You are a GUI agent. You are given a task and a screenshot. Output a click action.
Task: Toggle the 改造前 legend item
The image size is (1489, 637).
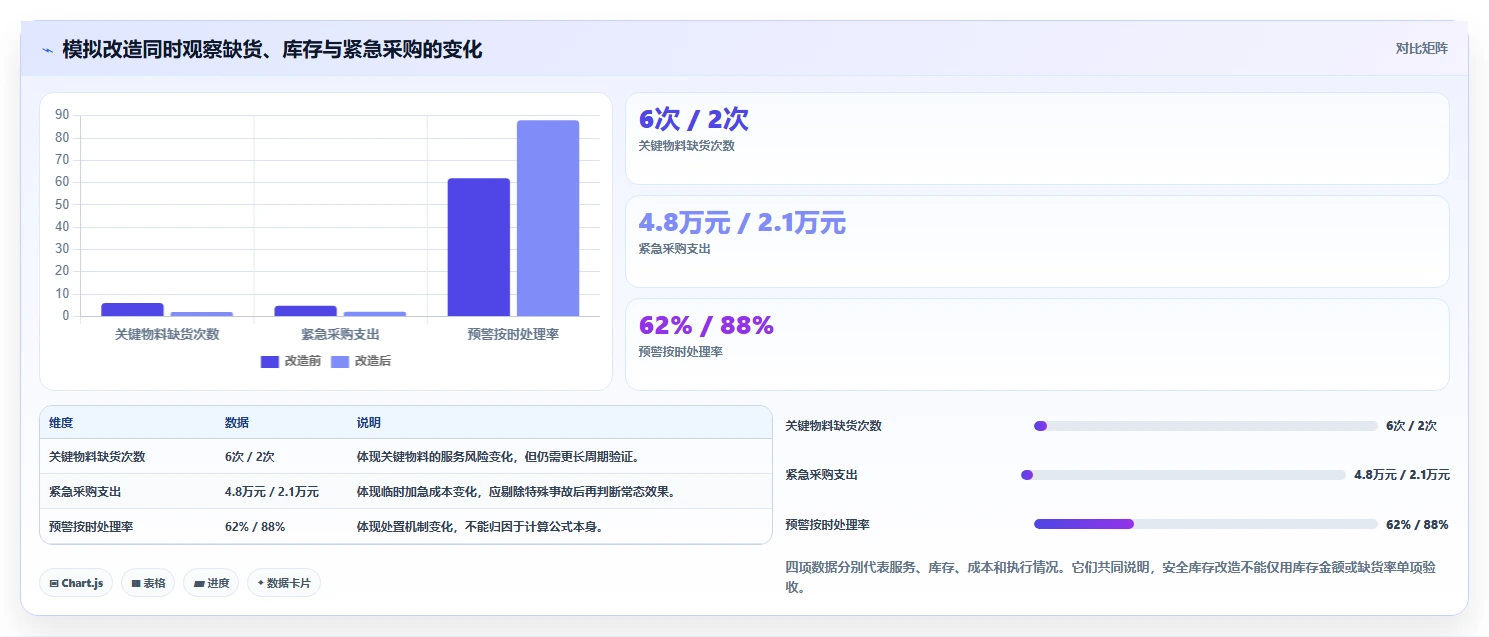click(x=291, y=361)
